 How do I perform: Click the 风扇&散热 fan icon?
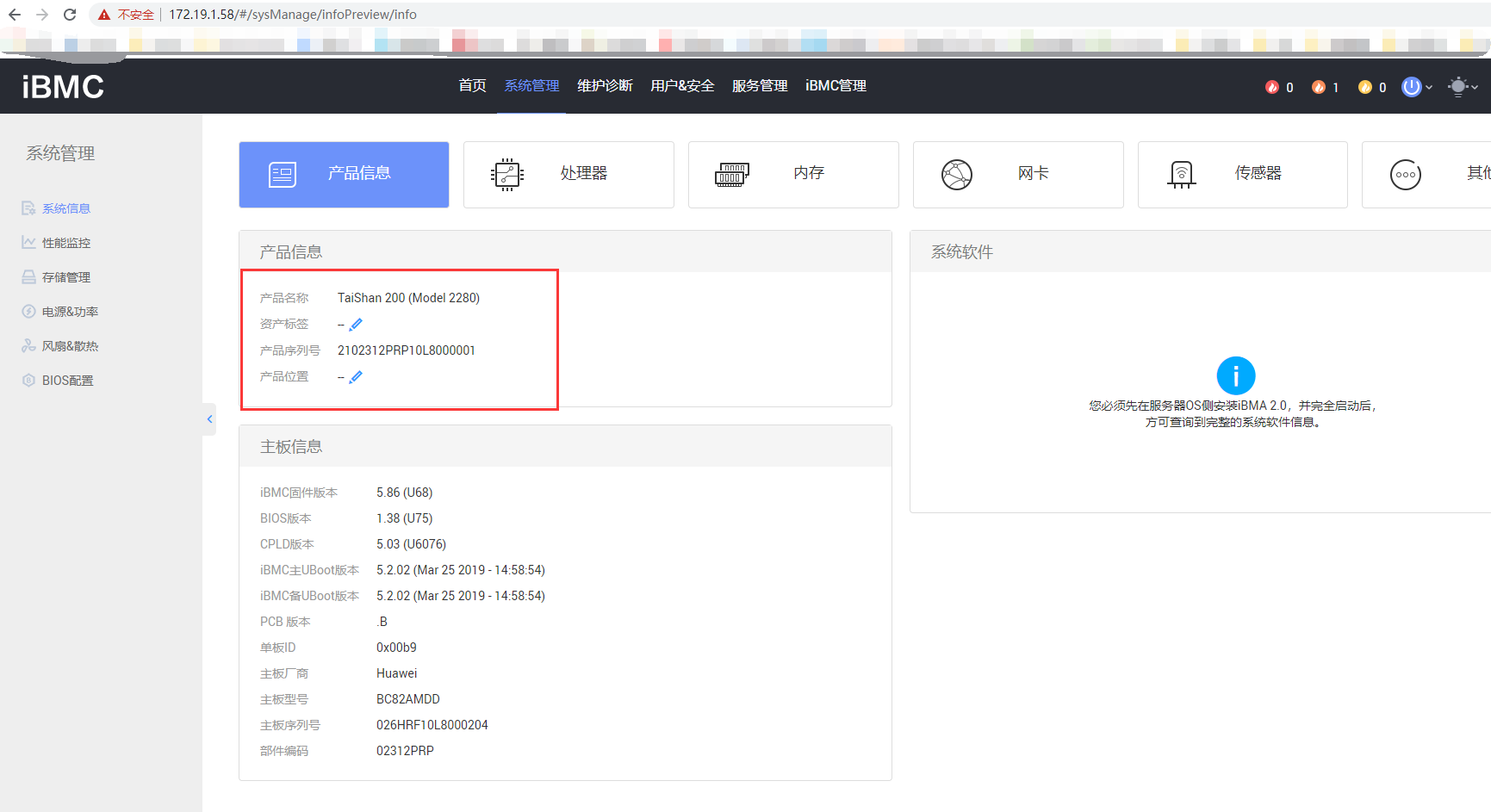pyautogui.click(x=28, y=346)
